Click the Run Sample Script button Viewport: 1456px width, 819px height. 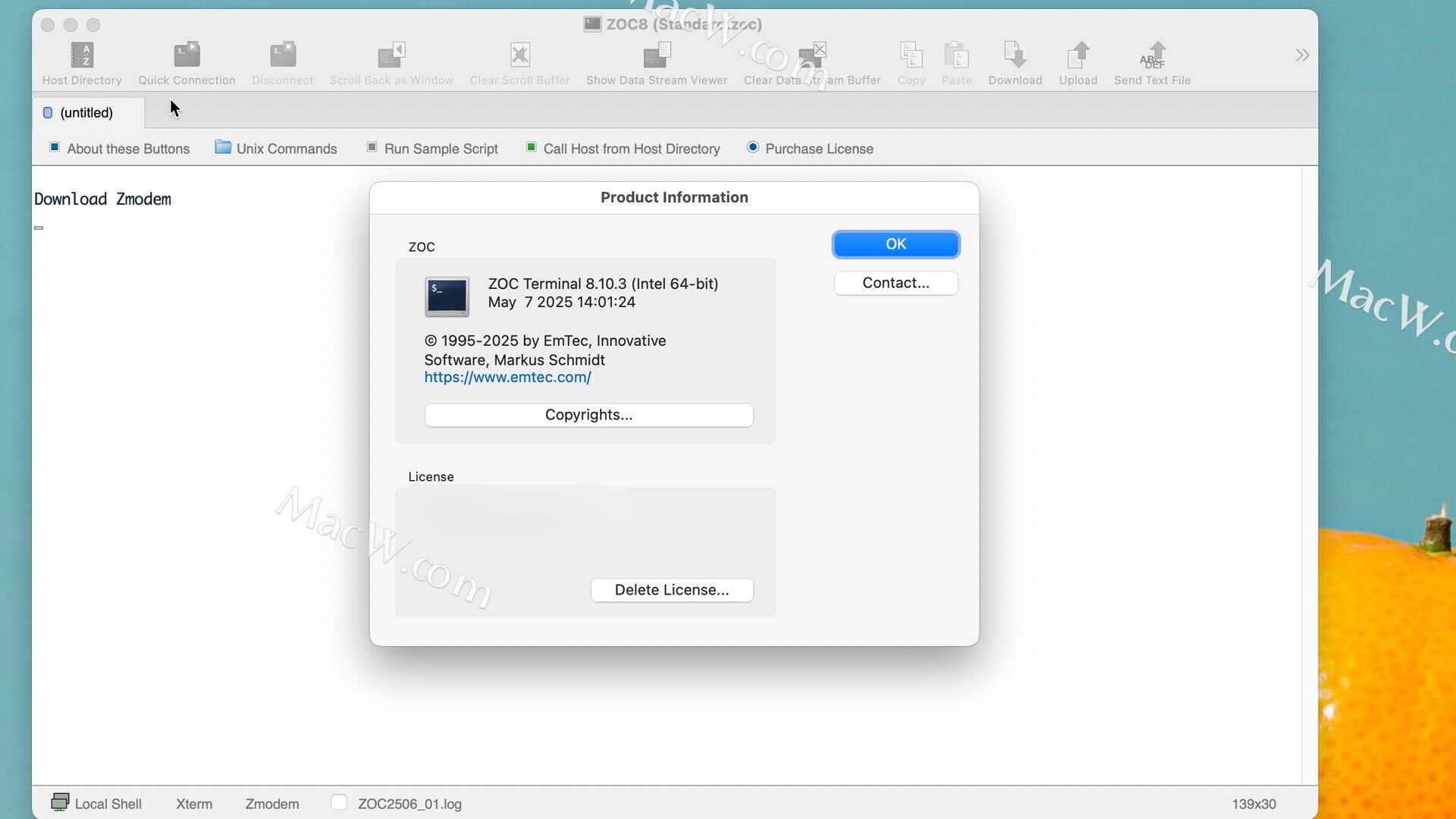(432, 149)
